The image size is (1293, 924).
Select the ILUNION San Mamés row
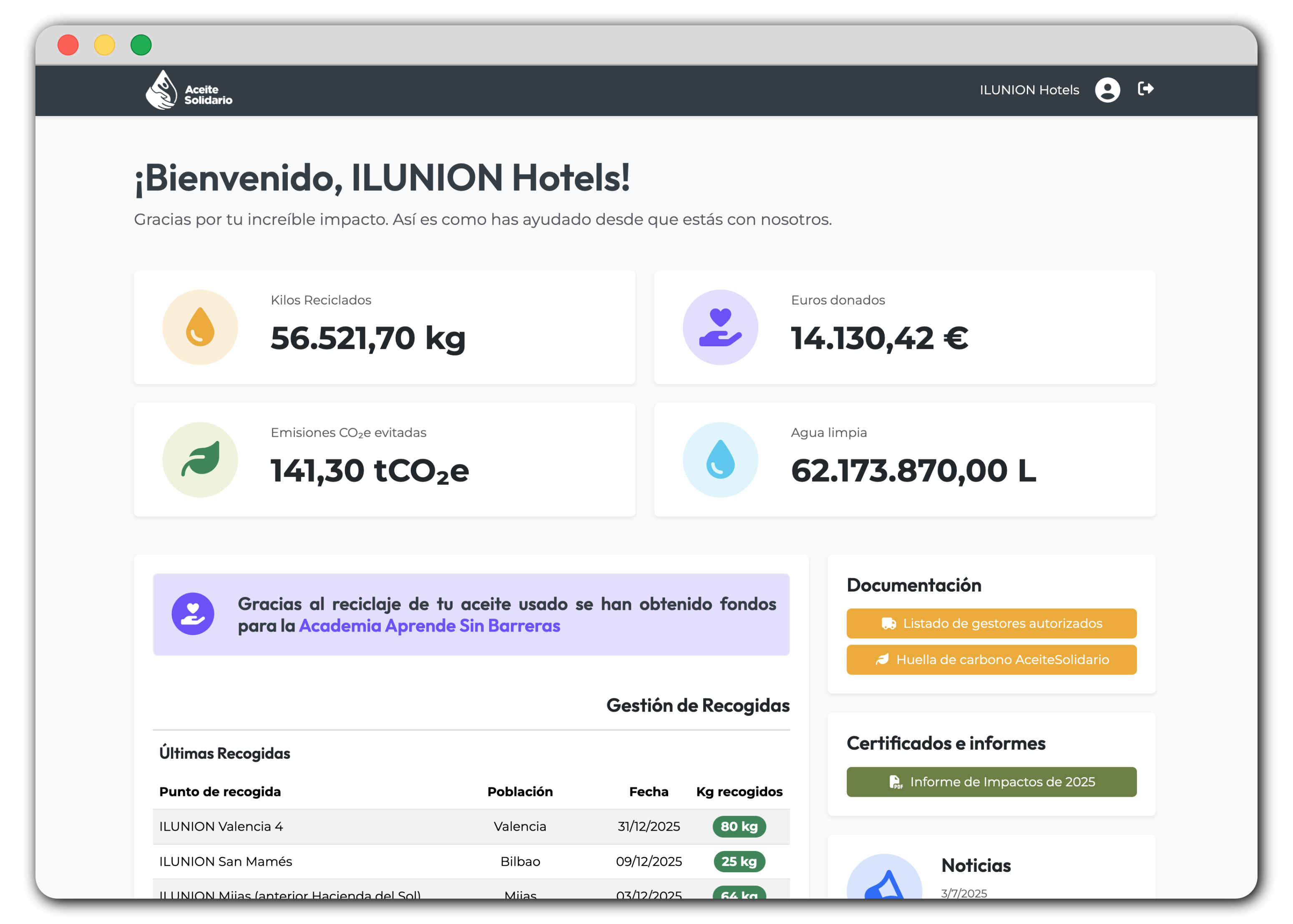(x=226, y=861)
